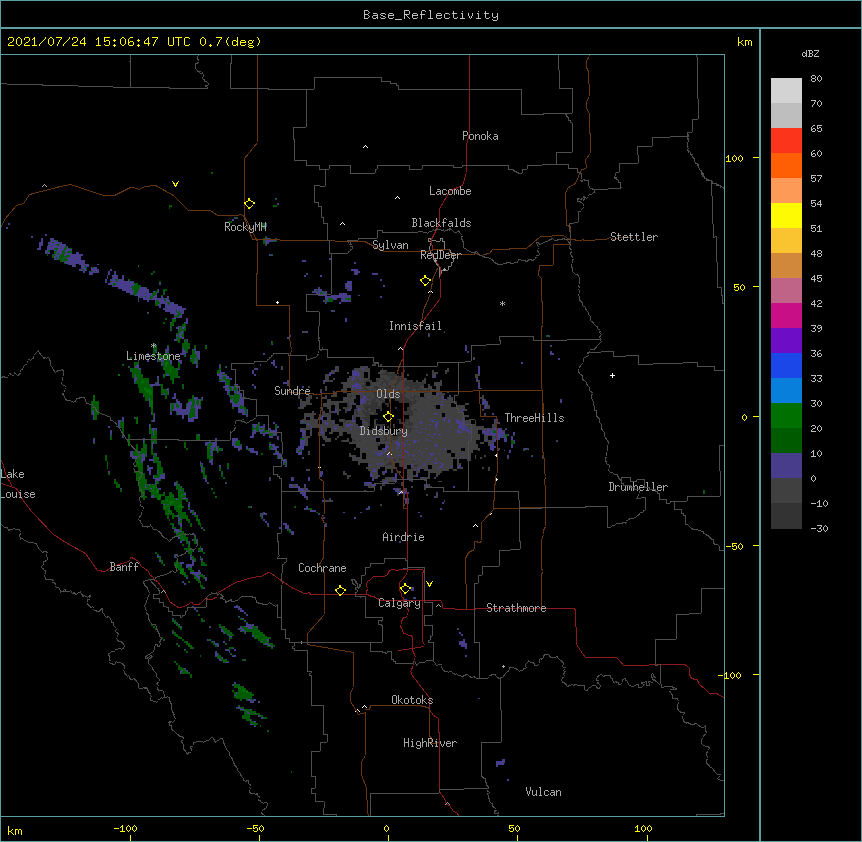Click the -50 tick on the right axis
The image size is (862, 842).
[734, 546]
